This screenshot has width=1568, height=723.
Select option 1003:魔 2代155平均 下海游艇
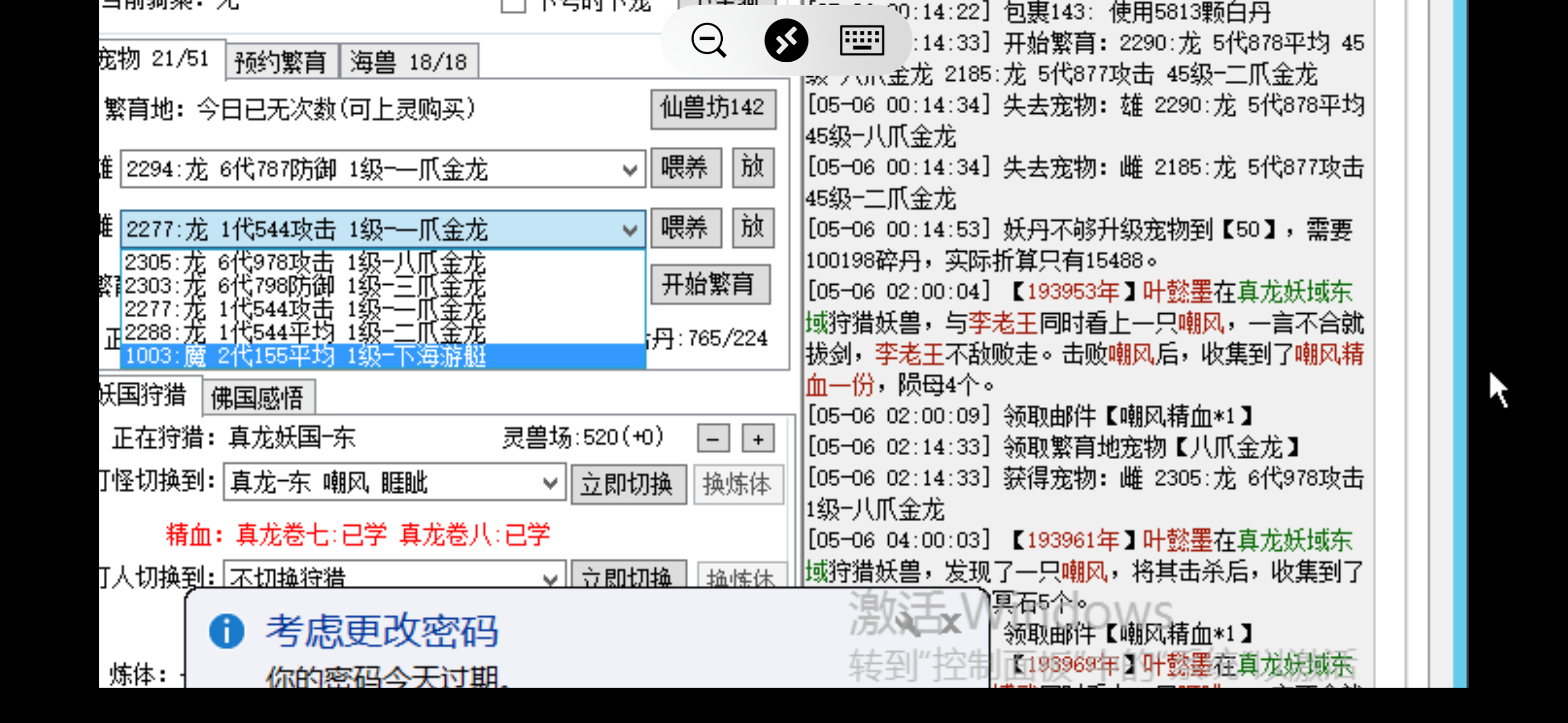tap(383, 356)
